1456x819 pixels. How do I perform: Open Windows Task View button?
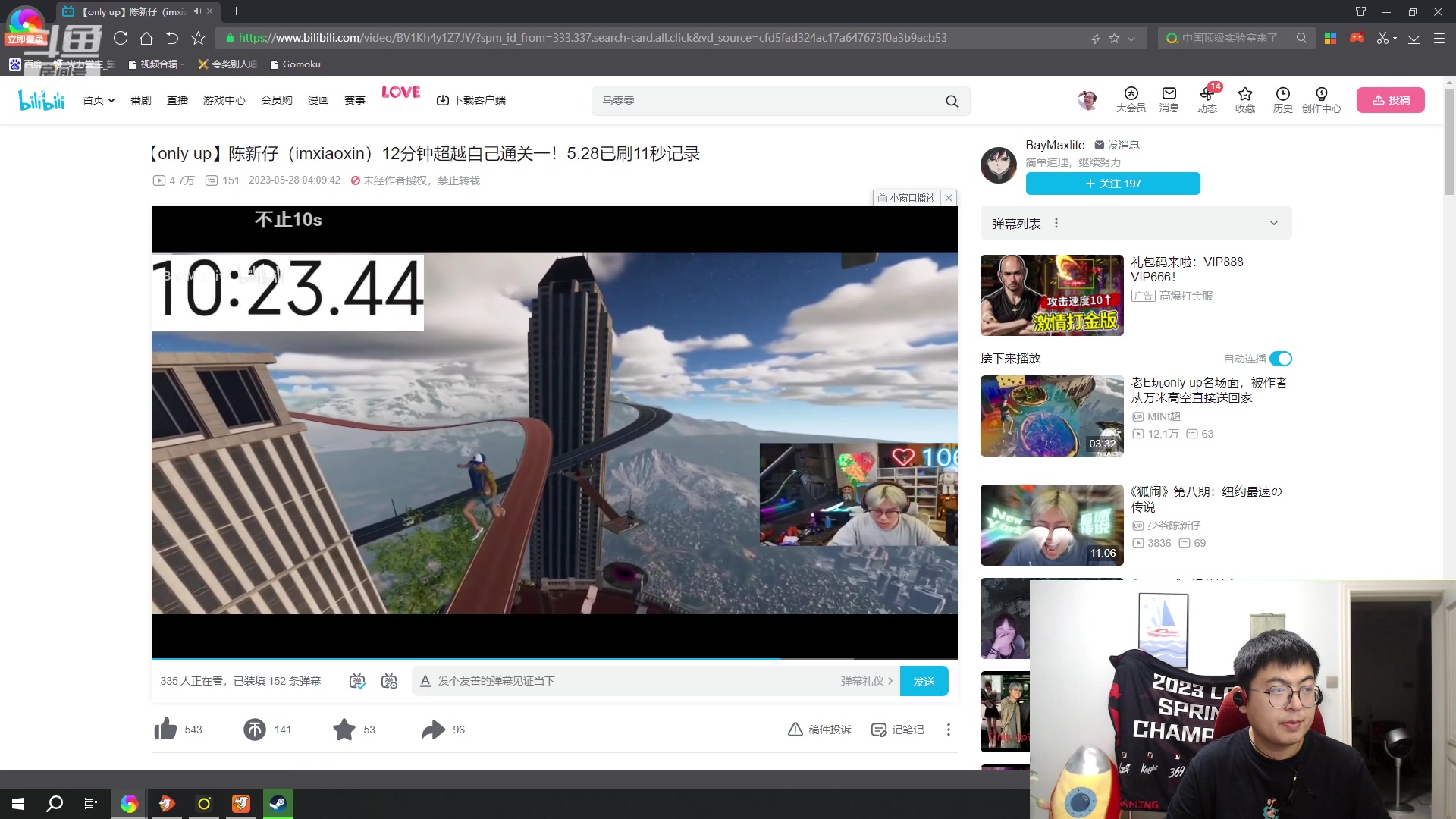point(91,804)
